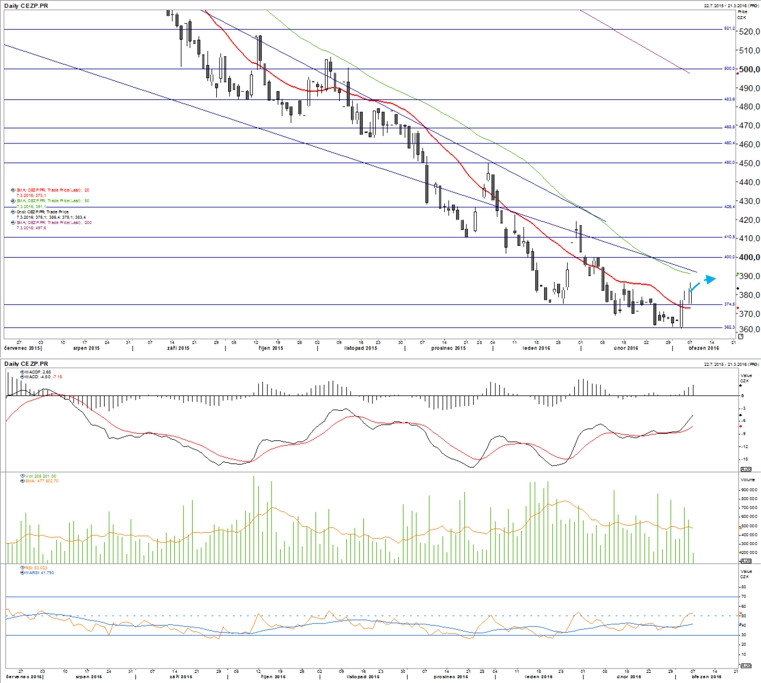Click the eye icon beside CEZP.PR Trade Price
761x683 pixels.
point(14,212)
